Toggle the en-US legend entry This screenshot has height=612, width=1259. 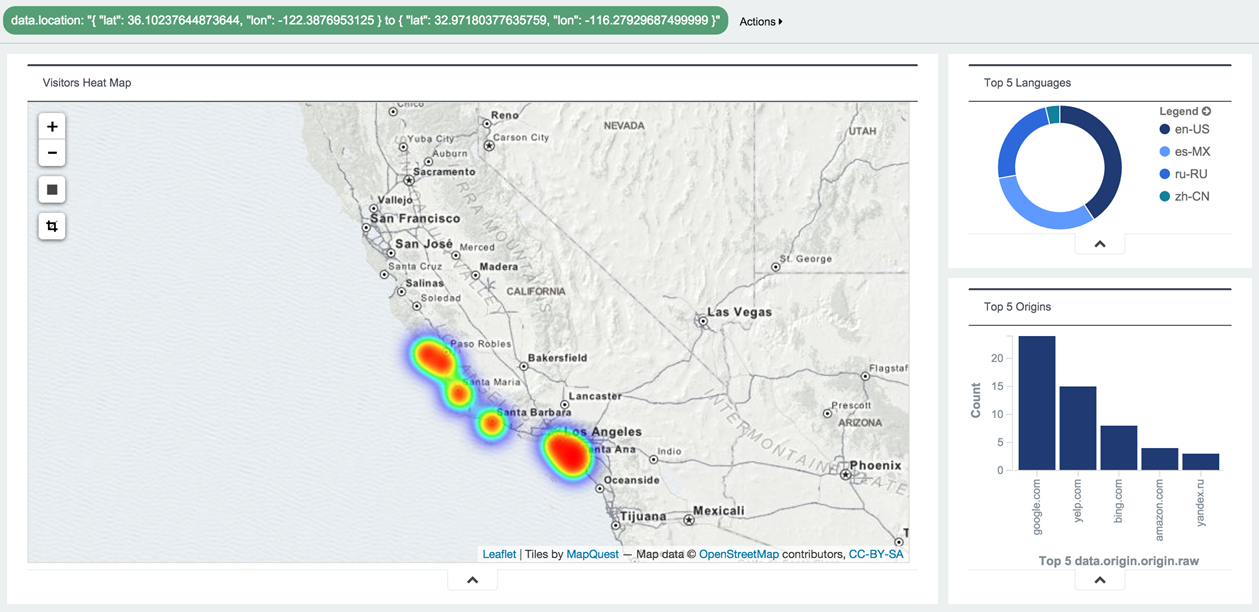pyautogui.click(x=1191, y=129)
